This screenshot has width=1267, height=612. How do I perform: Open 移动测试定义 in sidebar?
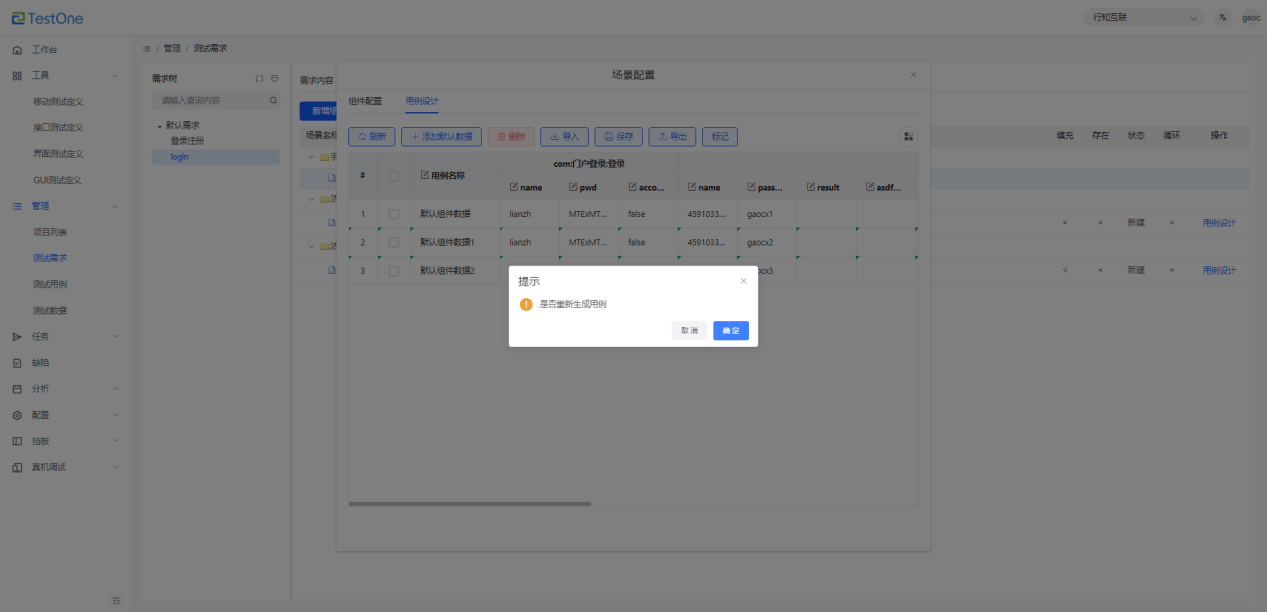(58, 101)
